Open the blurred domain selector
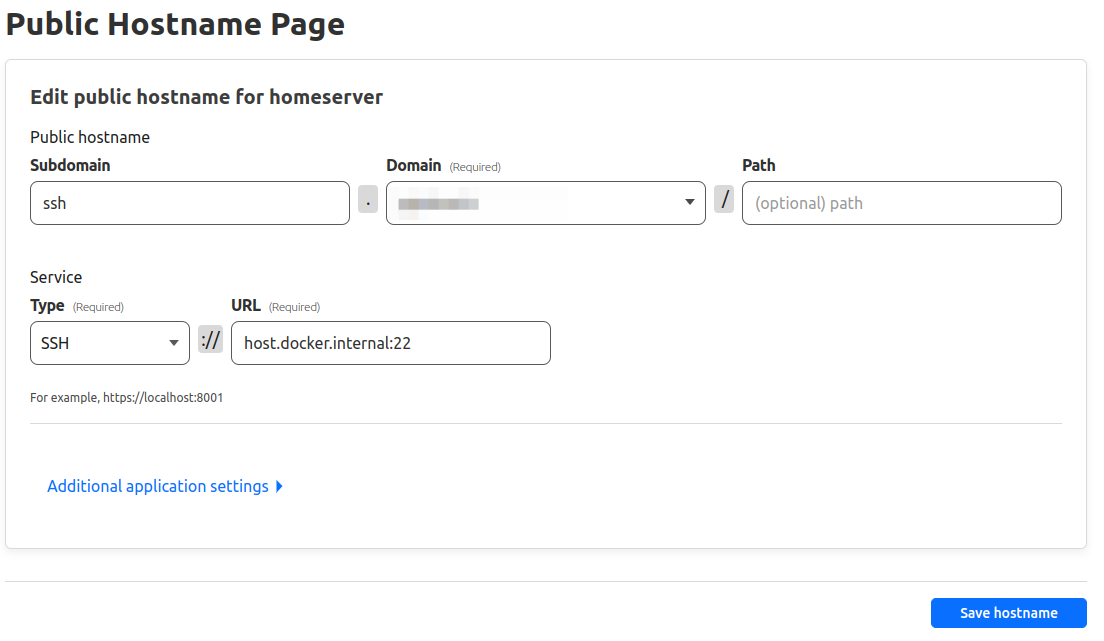The width and height of the screenshot is (1104, 641). point(545,202)
